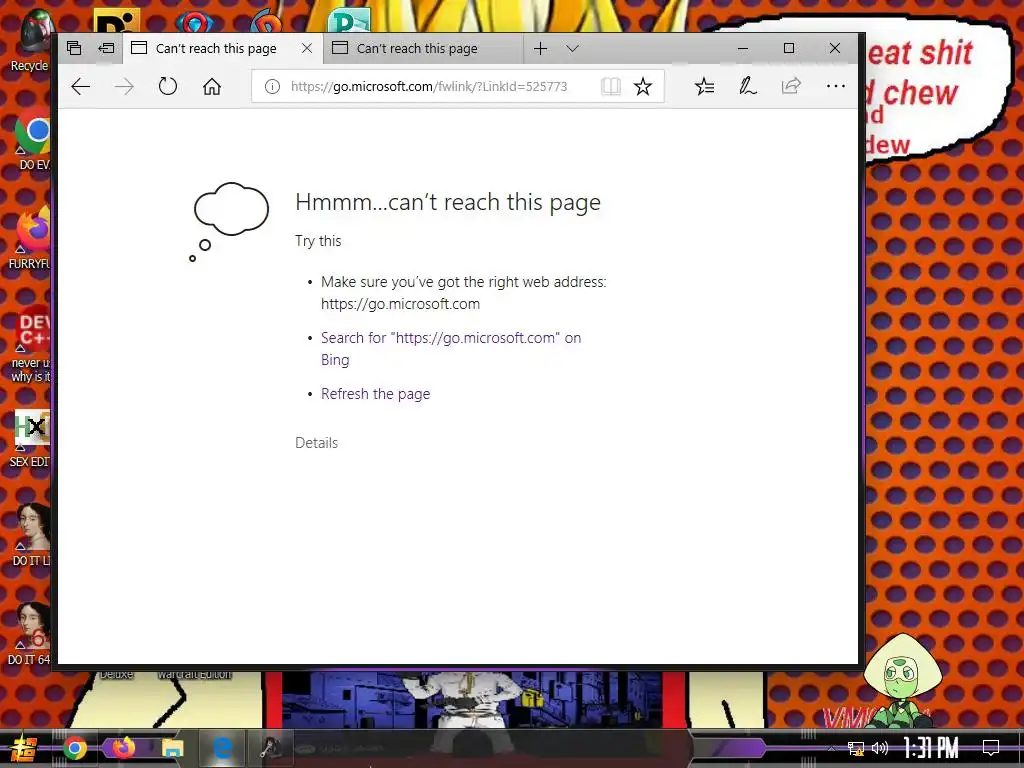This screenshot has height=768, width=1024.
Task: Open the volume speaker tray icon
Action: [880, 748]
